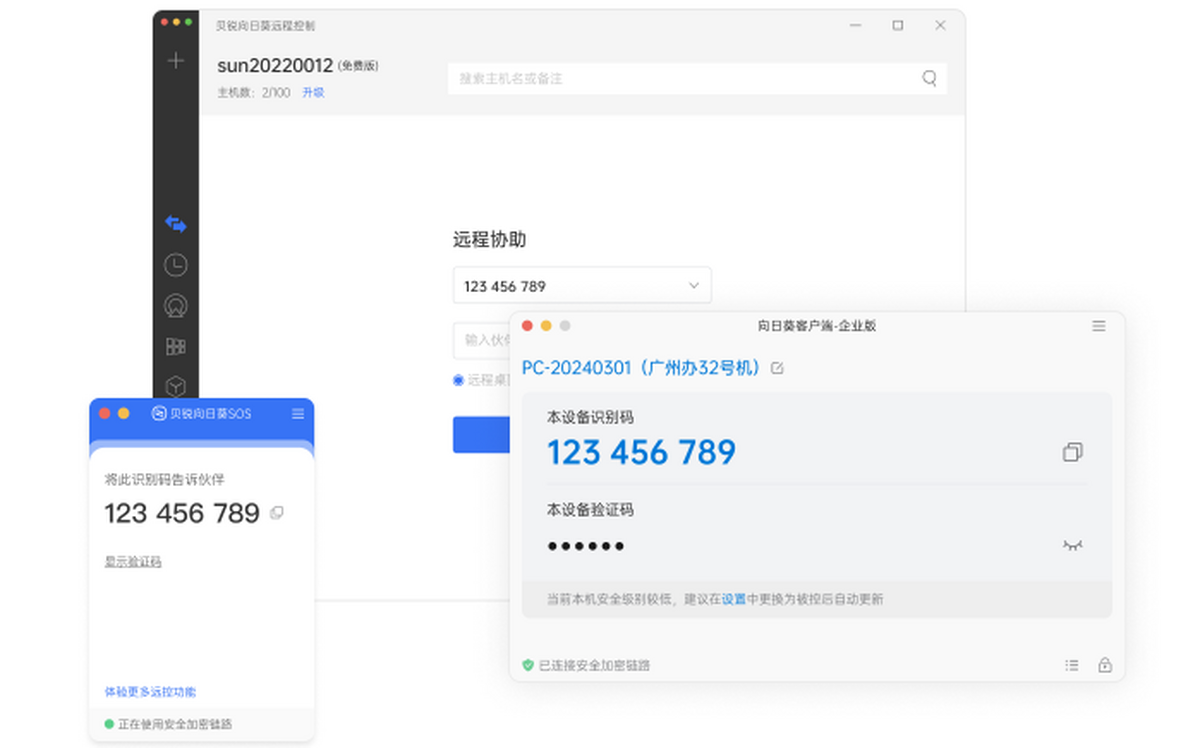
Task: Select the 远程桌面 radio button
Action: 459,380
